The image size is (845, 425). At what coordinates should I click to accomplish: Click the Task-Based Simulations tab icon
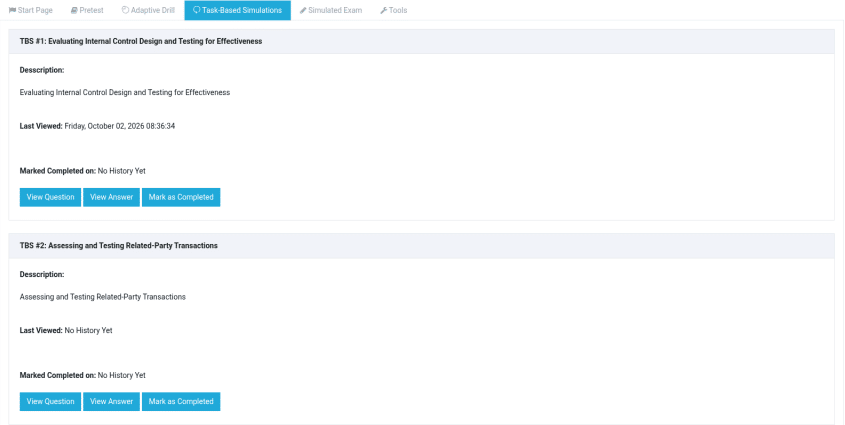(197, 10)
